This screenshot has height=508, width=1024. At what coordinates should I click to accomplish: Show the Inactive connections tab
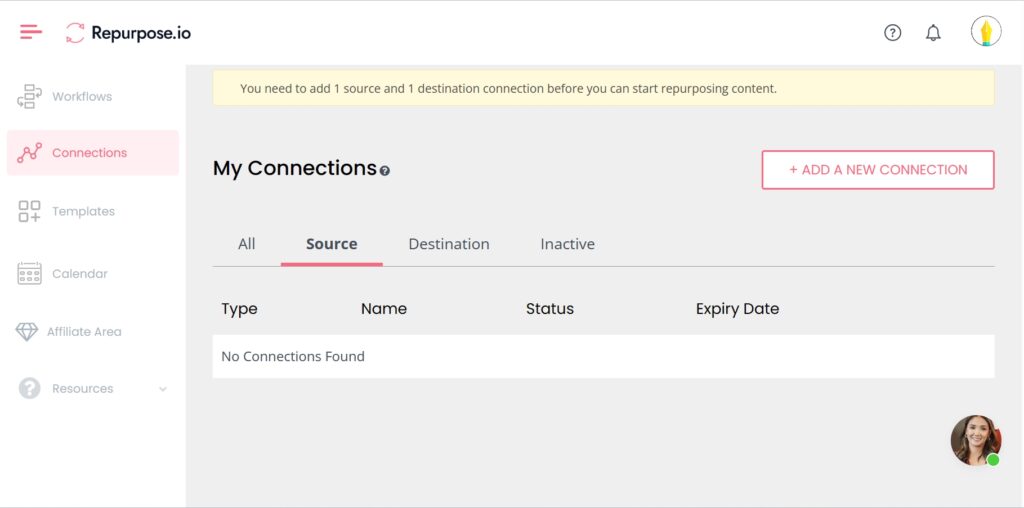568,244
